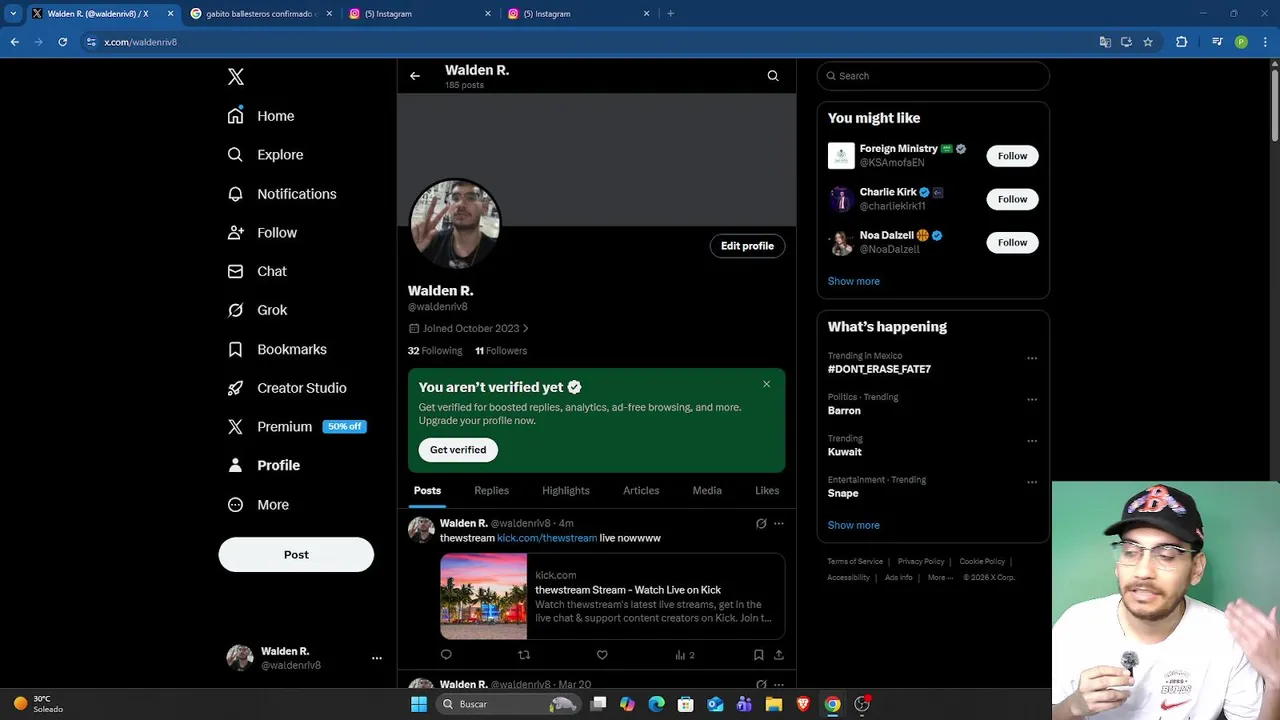The width and height of the screenshot is (1280, 720).
Task: Expand the footer More ··· menu
Action: tap(940, 578)
